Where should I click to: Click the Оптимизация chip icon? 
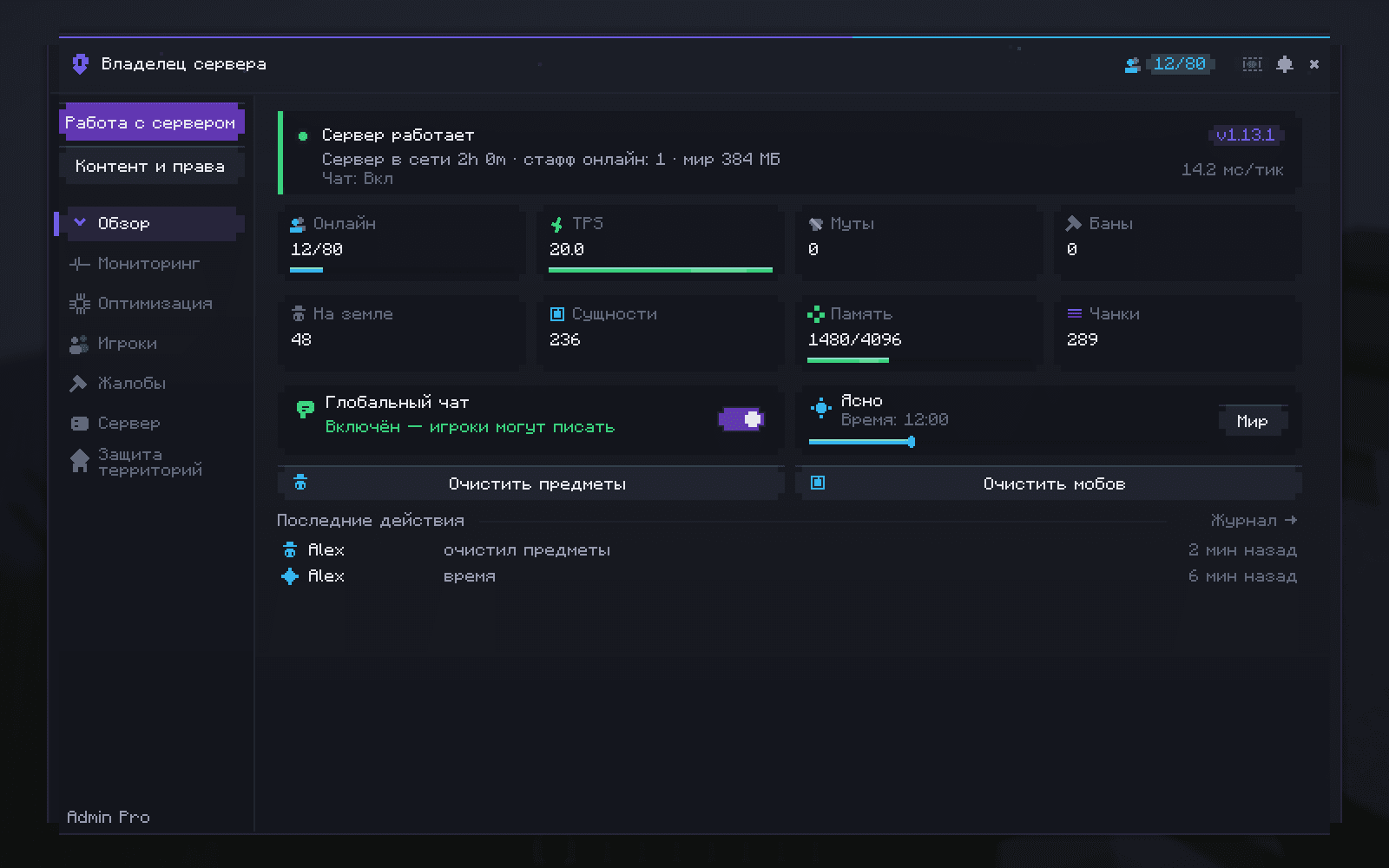(x=79, y=304)
